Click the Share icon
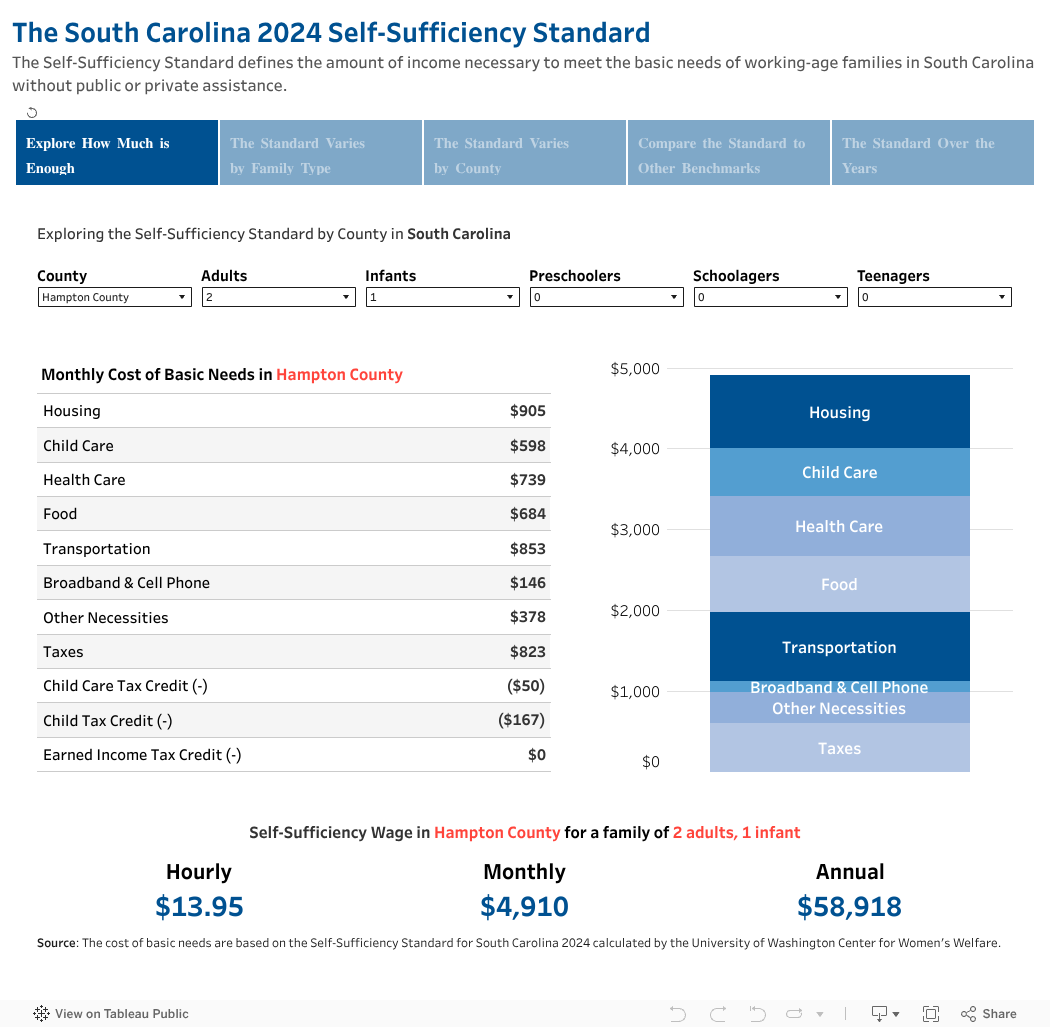Screen dimensions: 1050x1027 988,1014
